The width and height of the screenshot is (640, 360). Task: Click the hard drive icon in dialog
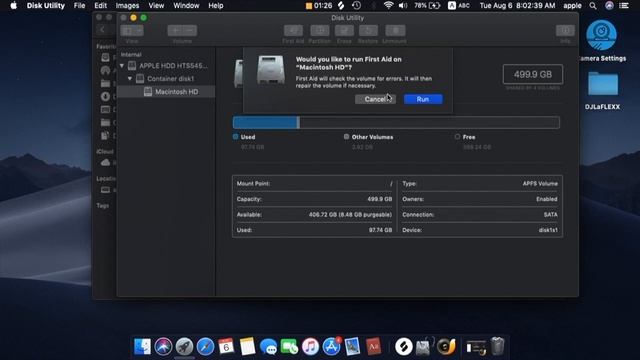[x=271, y=70]
